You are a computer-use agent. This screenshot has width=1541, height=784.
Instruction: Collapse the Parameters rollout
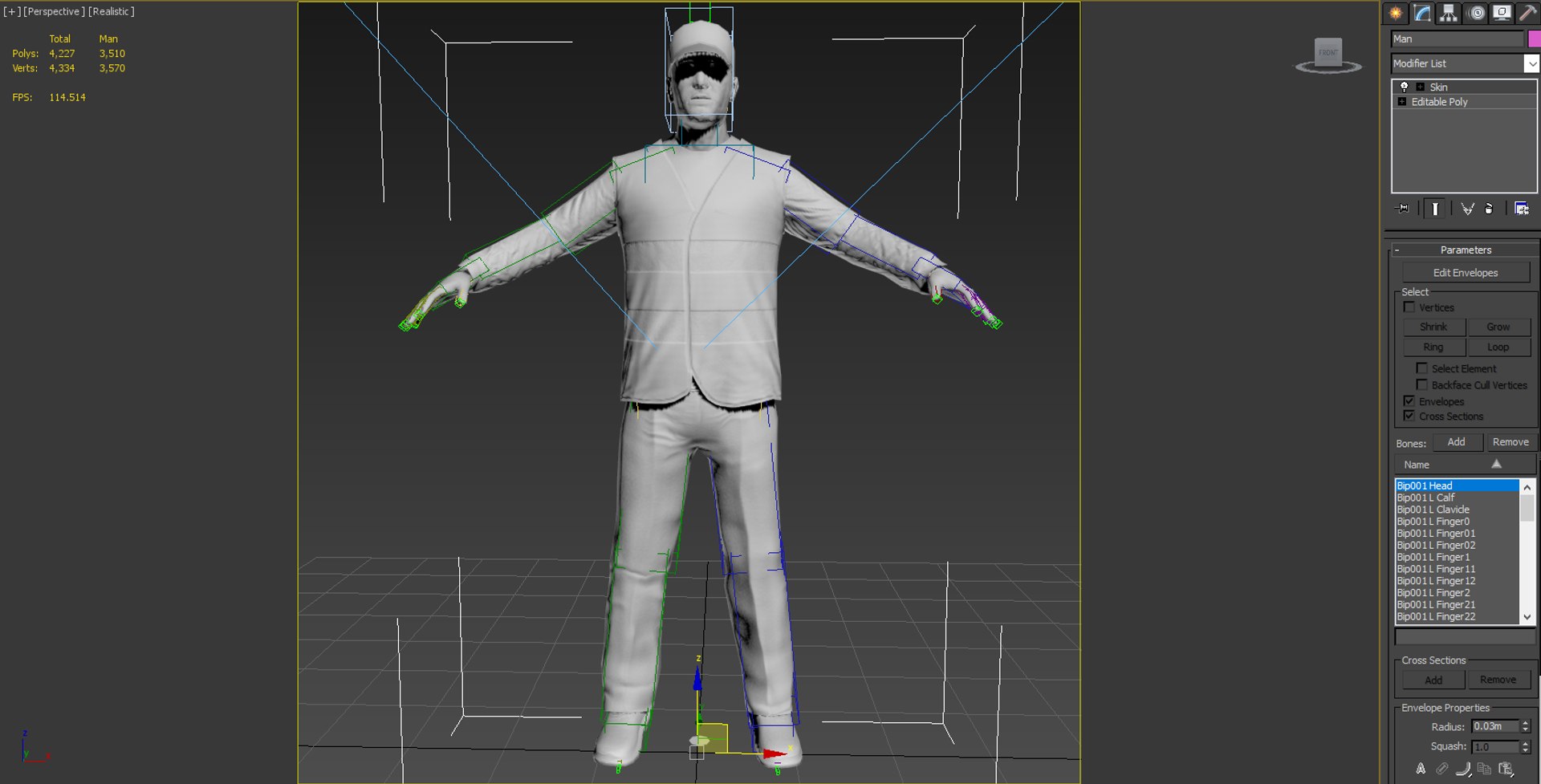pyautogui.click(x=1465, y=250)
